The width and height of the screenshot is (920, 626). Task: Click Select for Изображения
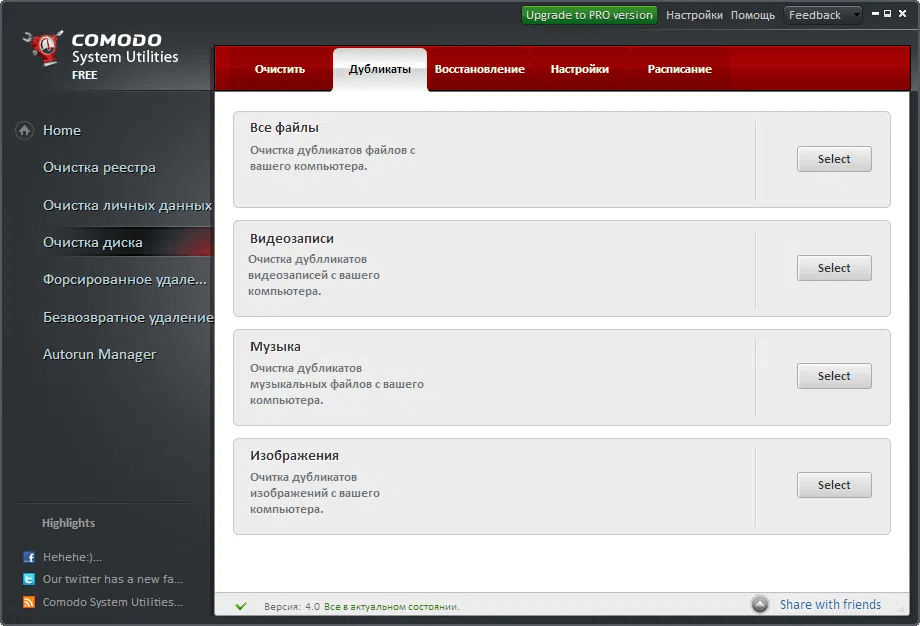[x=834, y=485]
